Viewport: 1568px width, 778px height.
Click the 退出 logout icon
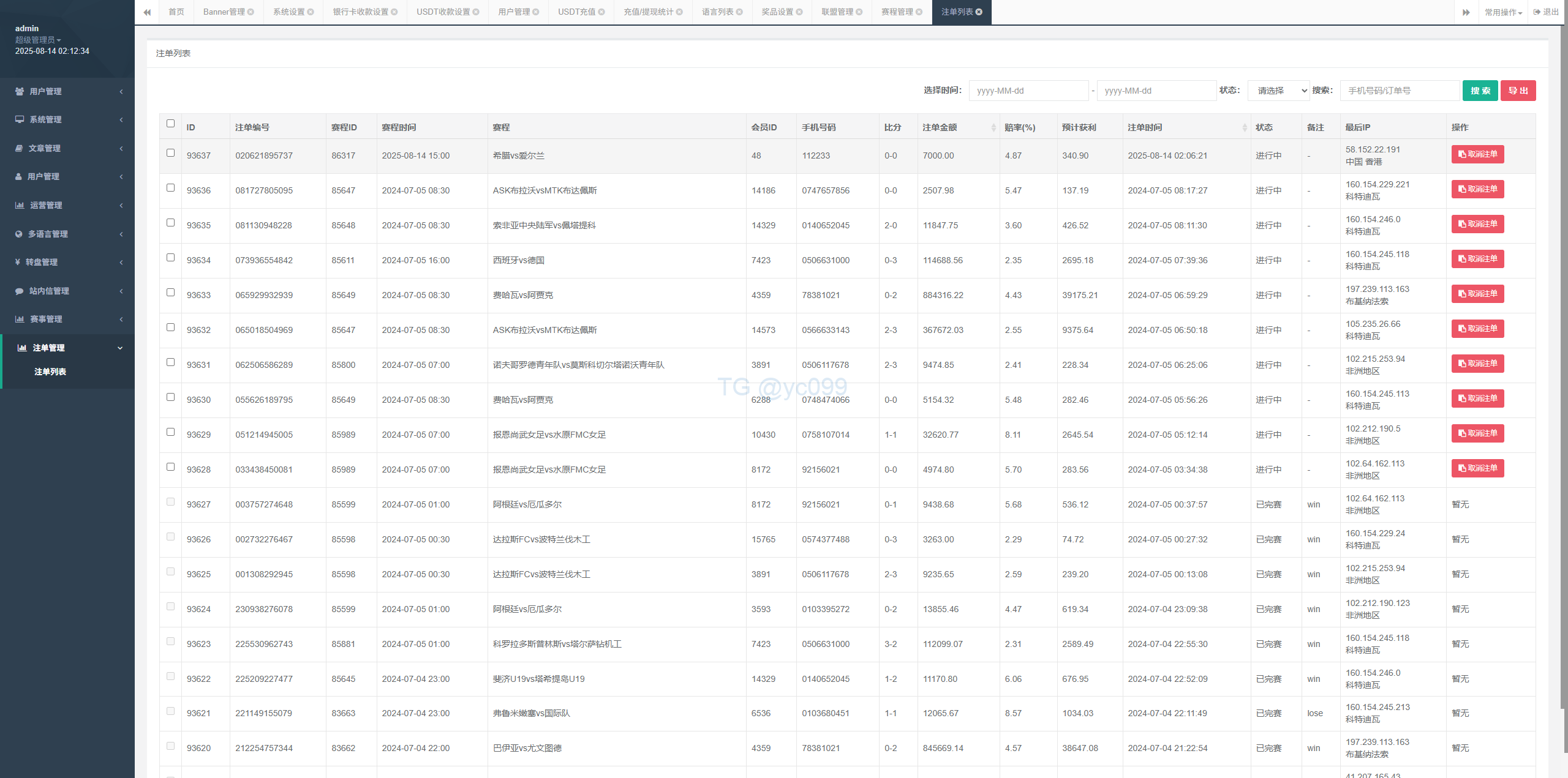(x=1537, y=12)
